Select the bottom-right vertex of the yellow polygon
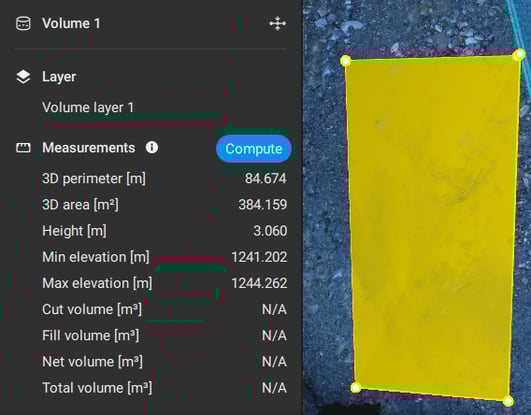This screenshot has height=415, width=531. coord(508,402)
